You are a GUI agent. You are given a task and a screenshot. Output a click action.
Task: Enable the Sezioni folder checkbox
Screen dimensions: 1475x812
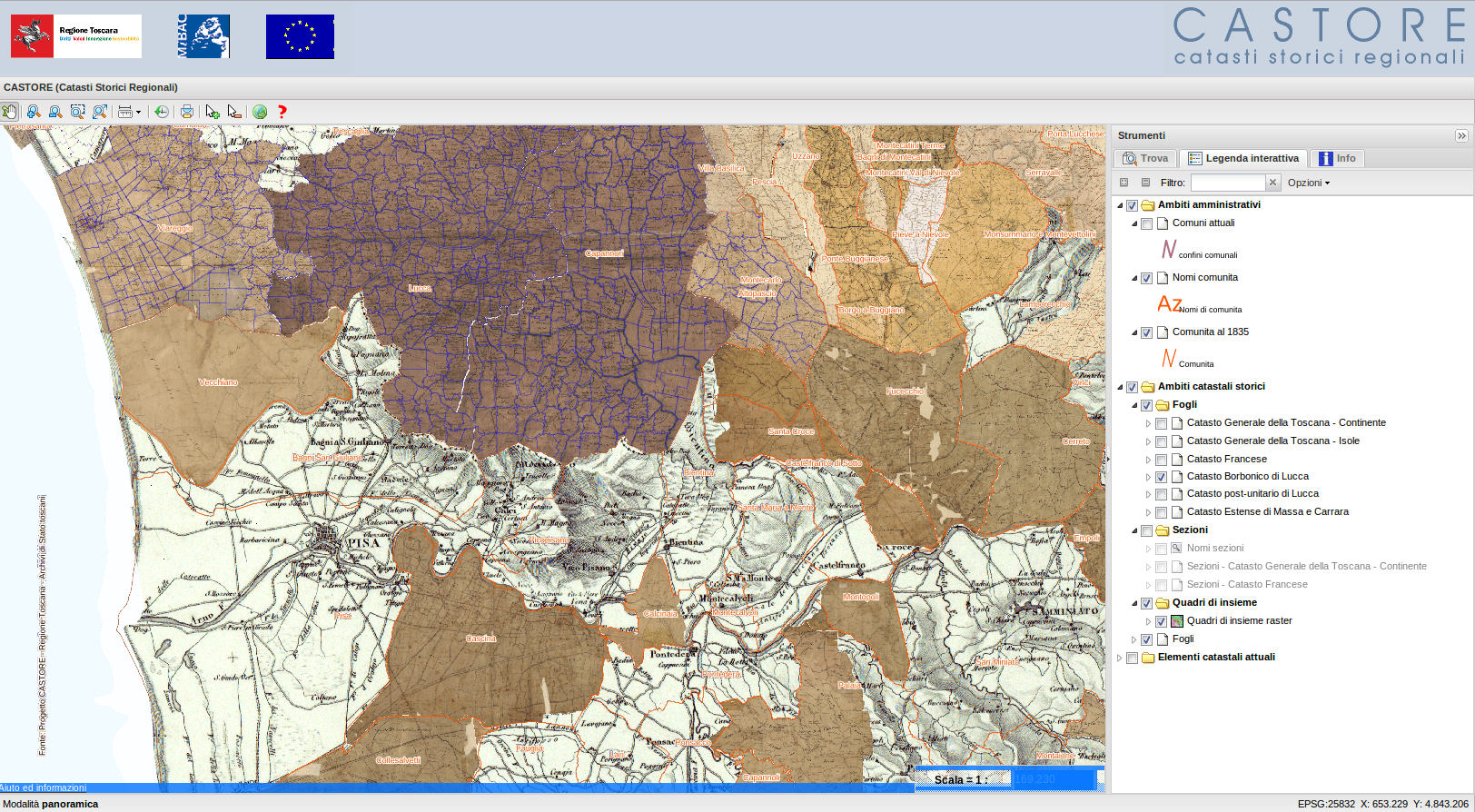pyautogui.click(x=1147, y=530)
